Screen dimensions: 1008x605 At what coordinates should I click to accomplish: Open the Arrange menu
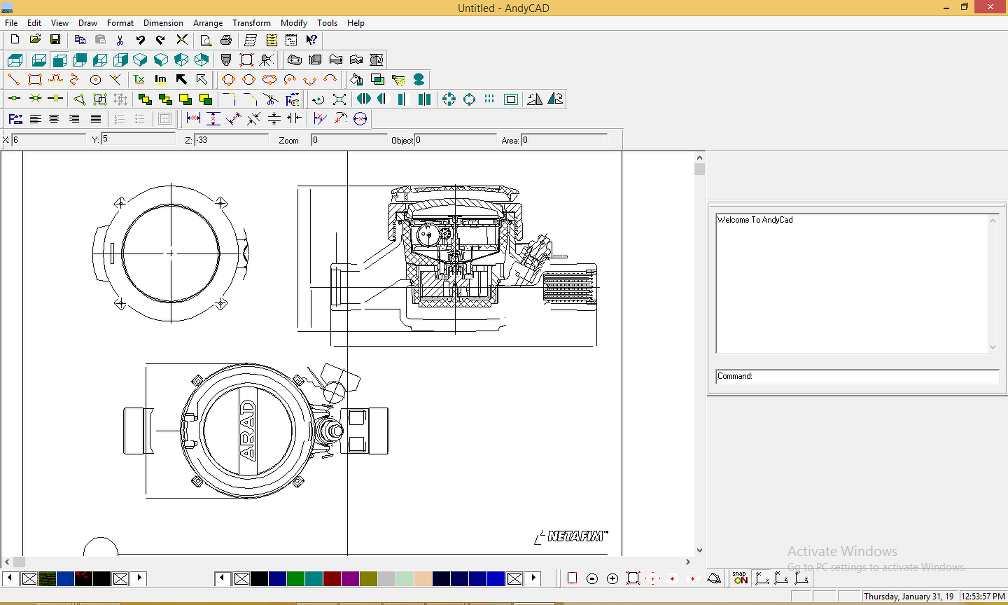coord(208,23)
